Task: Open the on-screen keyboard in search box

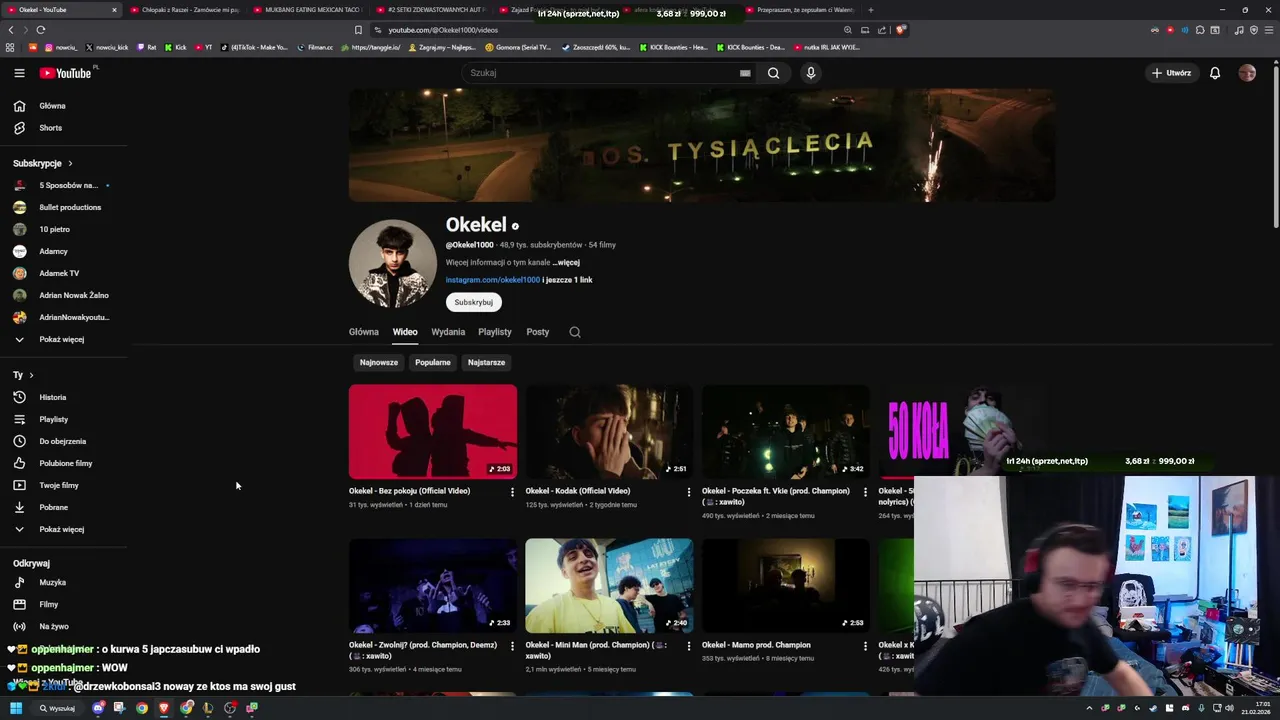Action: (x=745, y=73)
